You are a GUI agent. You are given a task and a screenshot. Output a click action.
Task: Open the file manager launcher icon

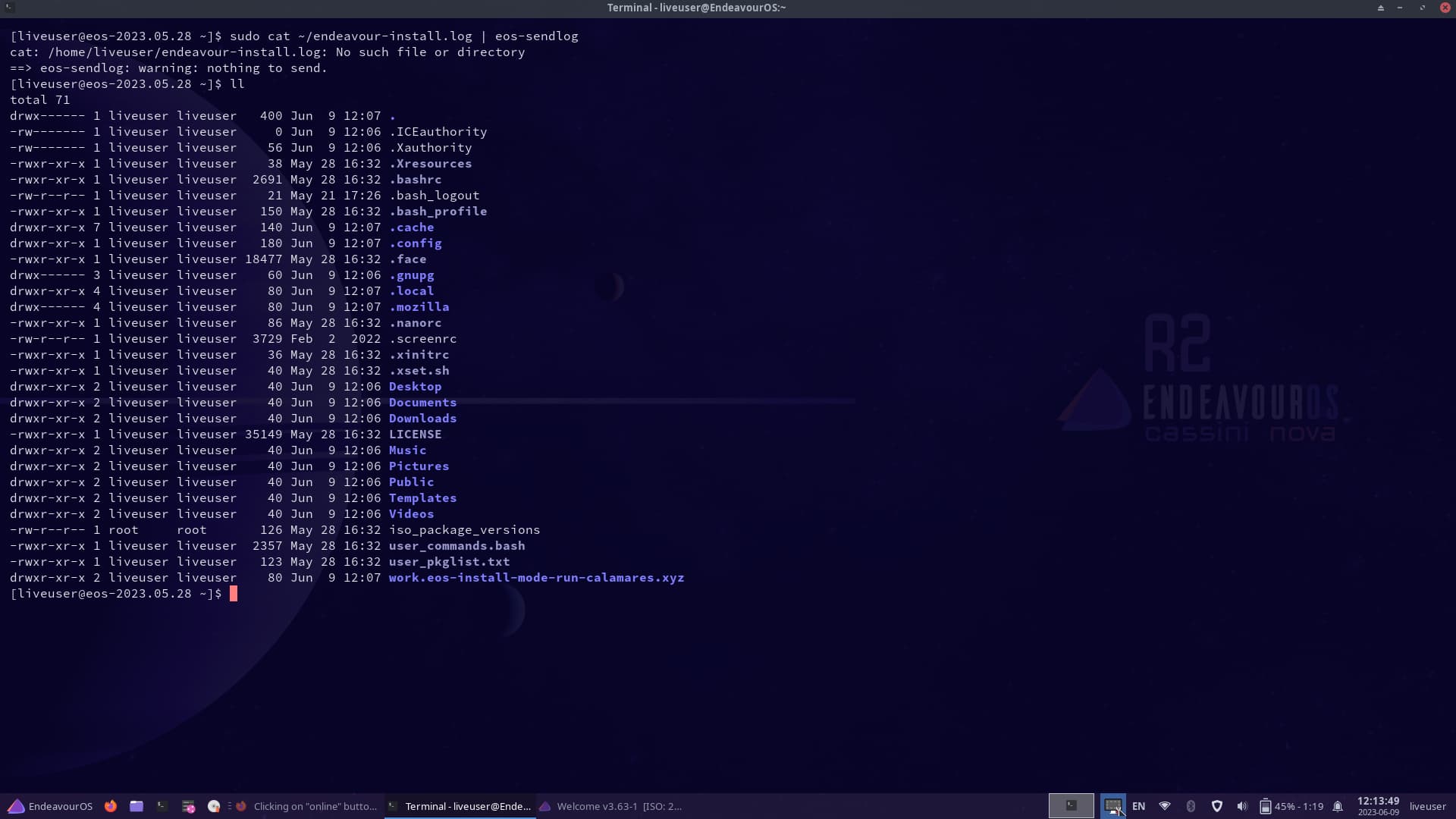click(136, 806)
